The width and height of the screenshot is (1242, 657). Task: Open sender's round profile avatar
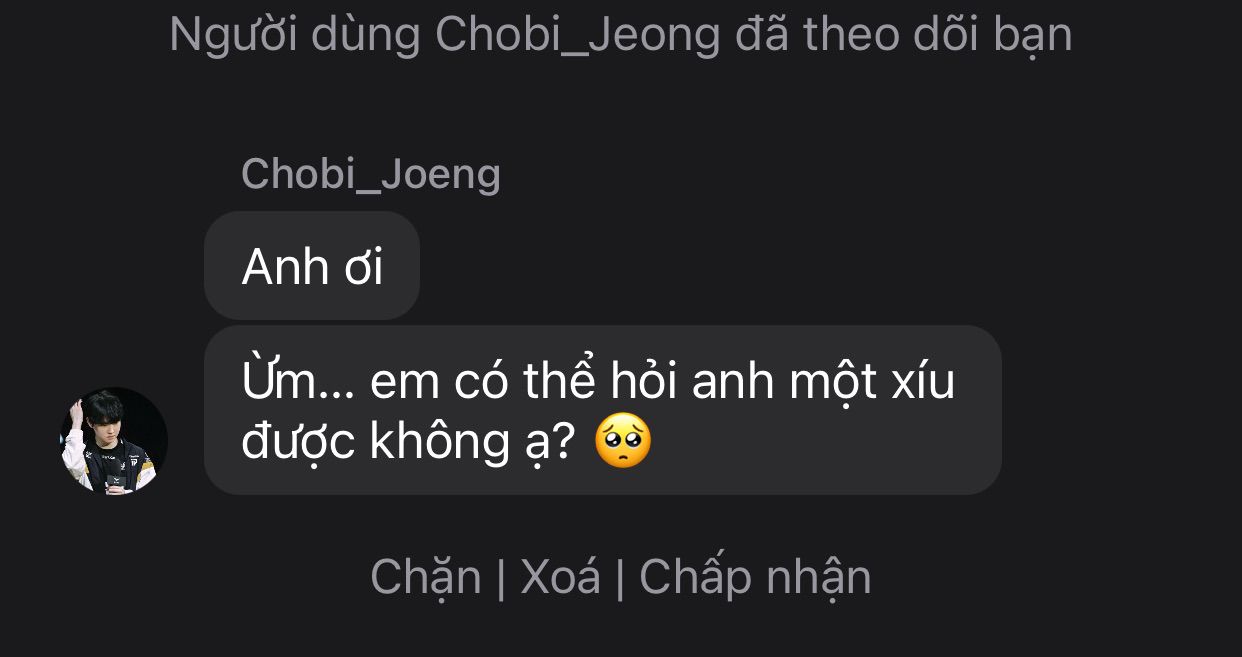pyautogui.click(x=114, y=441)
